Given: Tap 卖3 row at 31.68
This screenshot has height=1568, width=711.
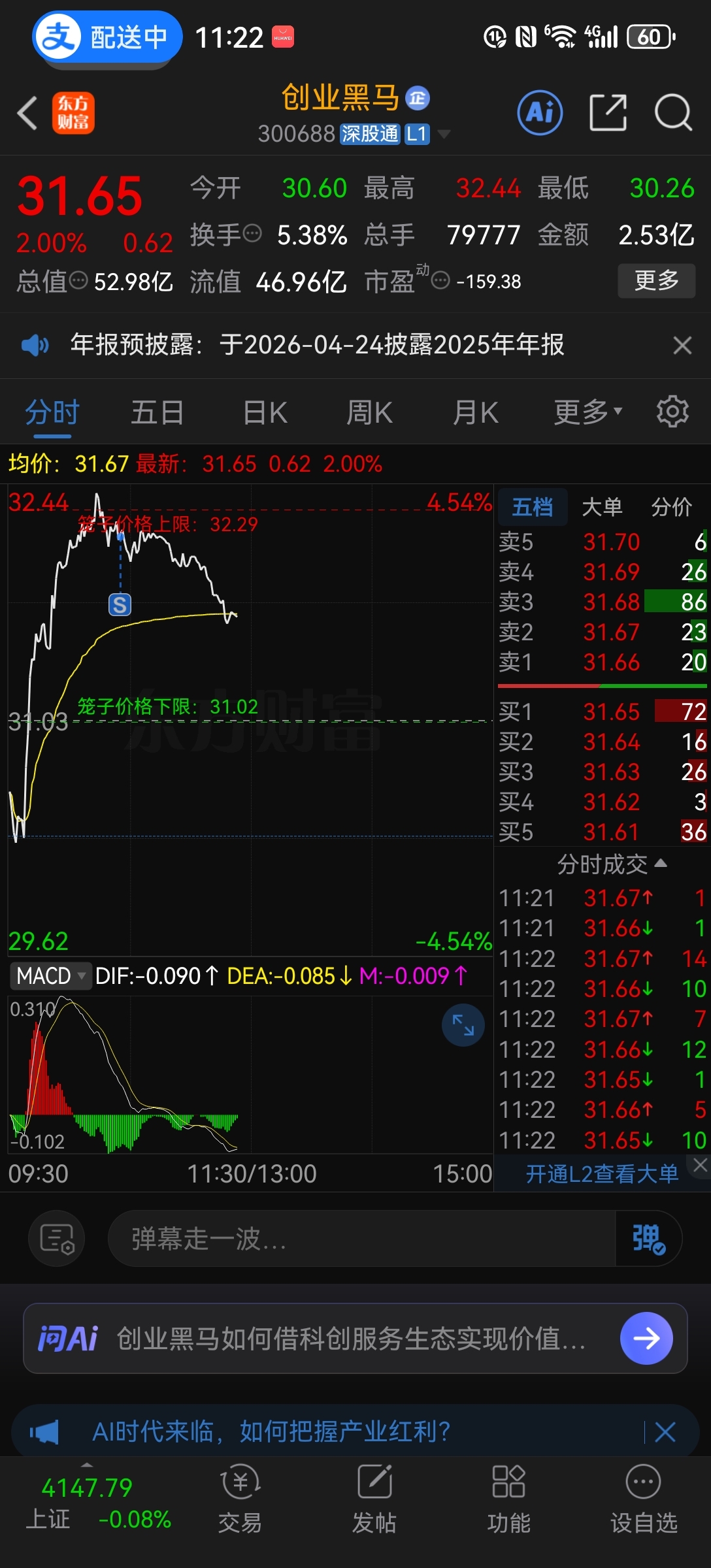Looking at the screenshot, I should tap(603, 602).
